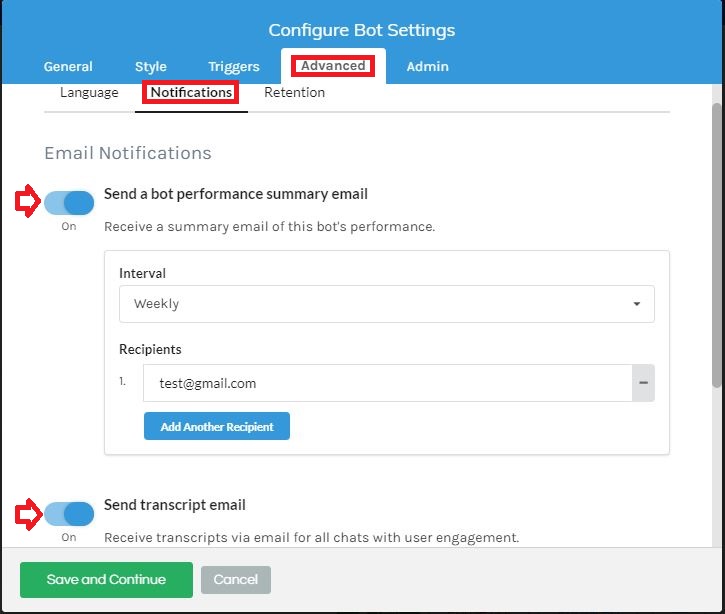Switch to the General tab
The height and width of the screenshot is (614, 725).
click(68, 67)
